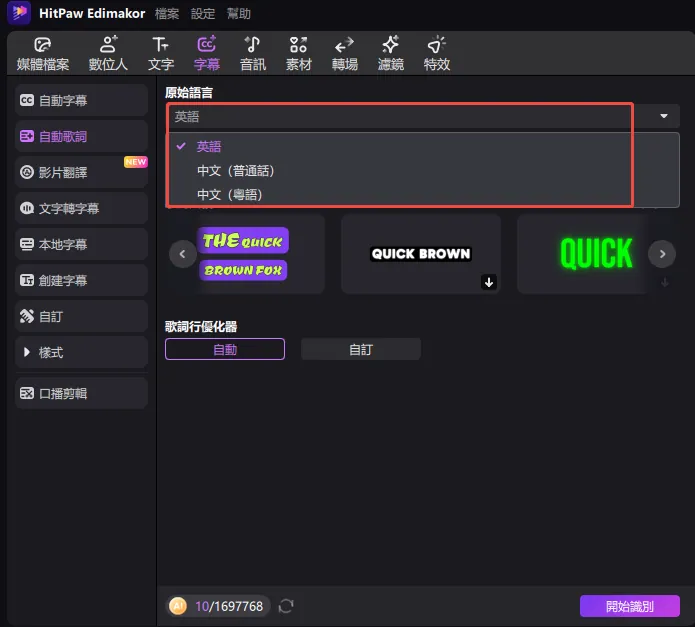
Task: Open the 特效 effects tab
Action: tap(437, 54)
